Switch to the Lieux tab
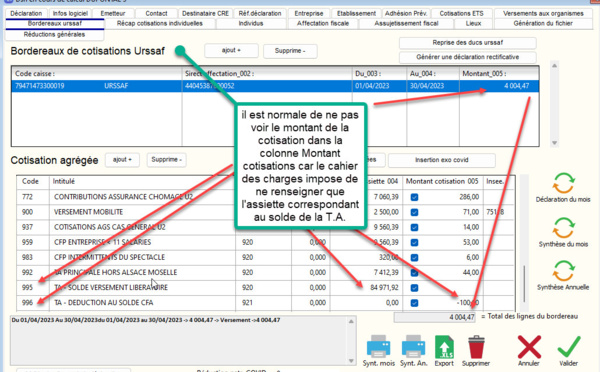 (x=473, y=23)
